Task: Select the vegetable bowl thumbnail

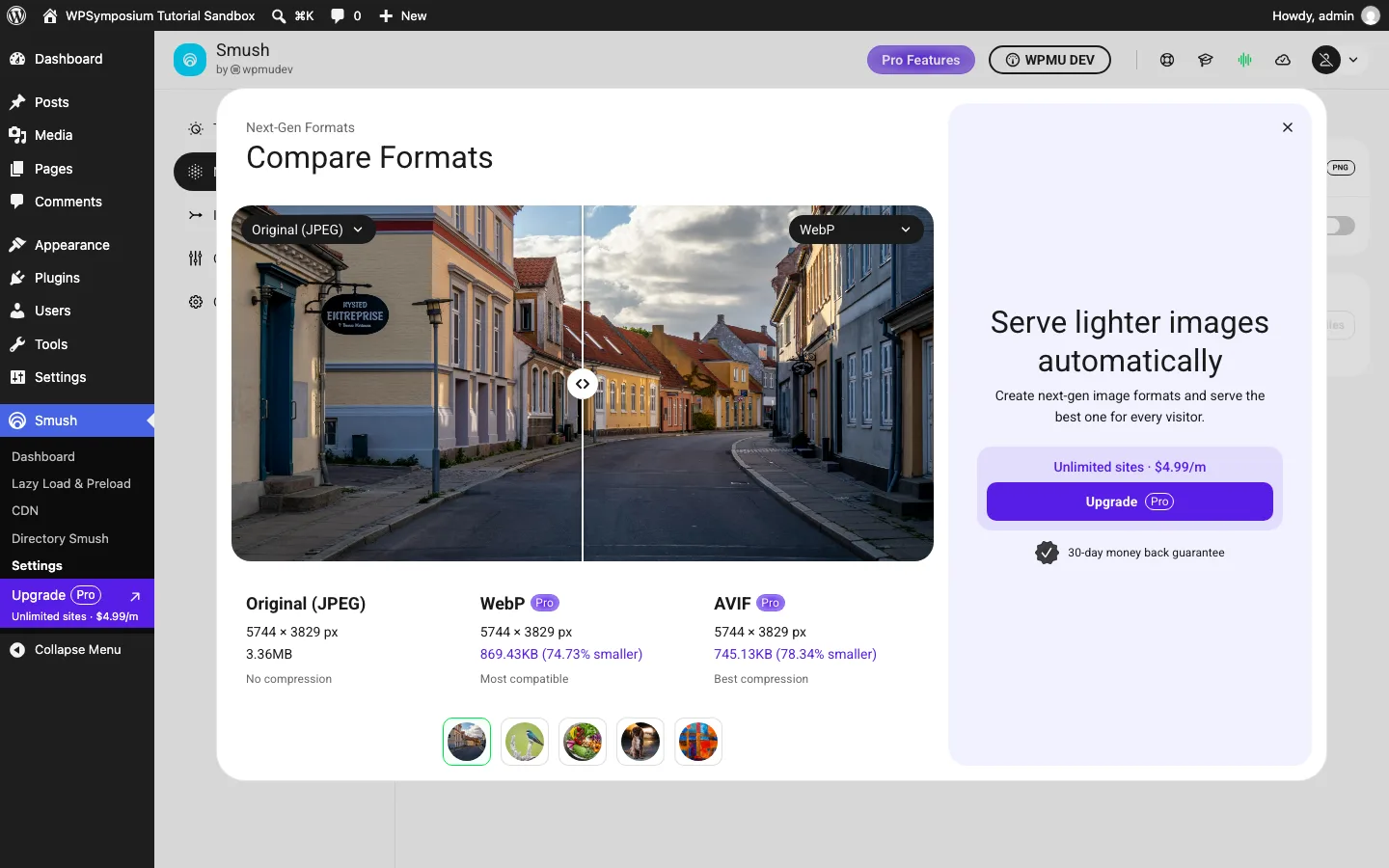Action: (x=583, y=742)
